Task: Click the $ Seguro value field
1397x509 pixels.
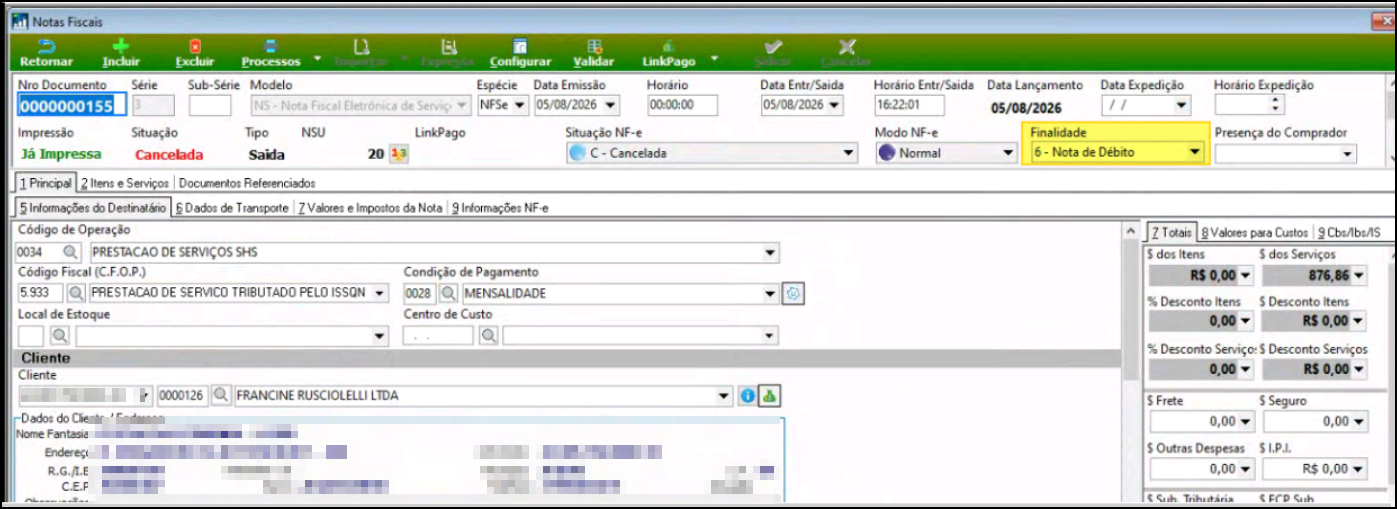Action: [1313, 422]
